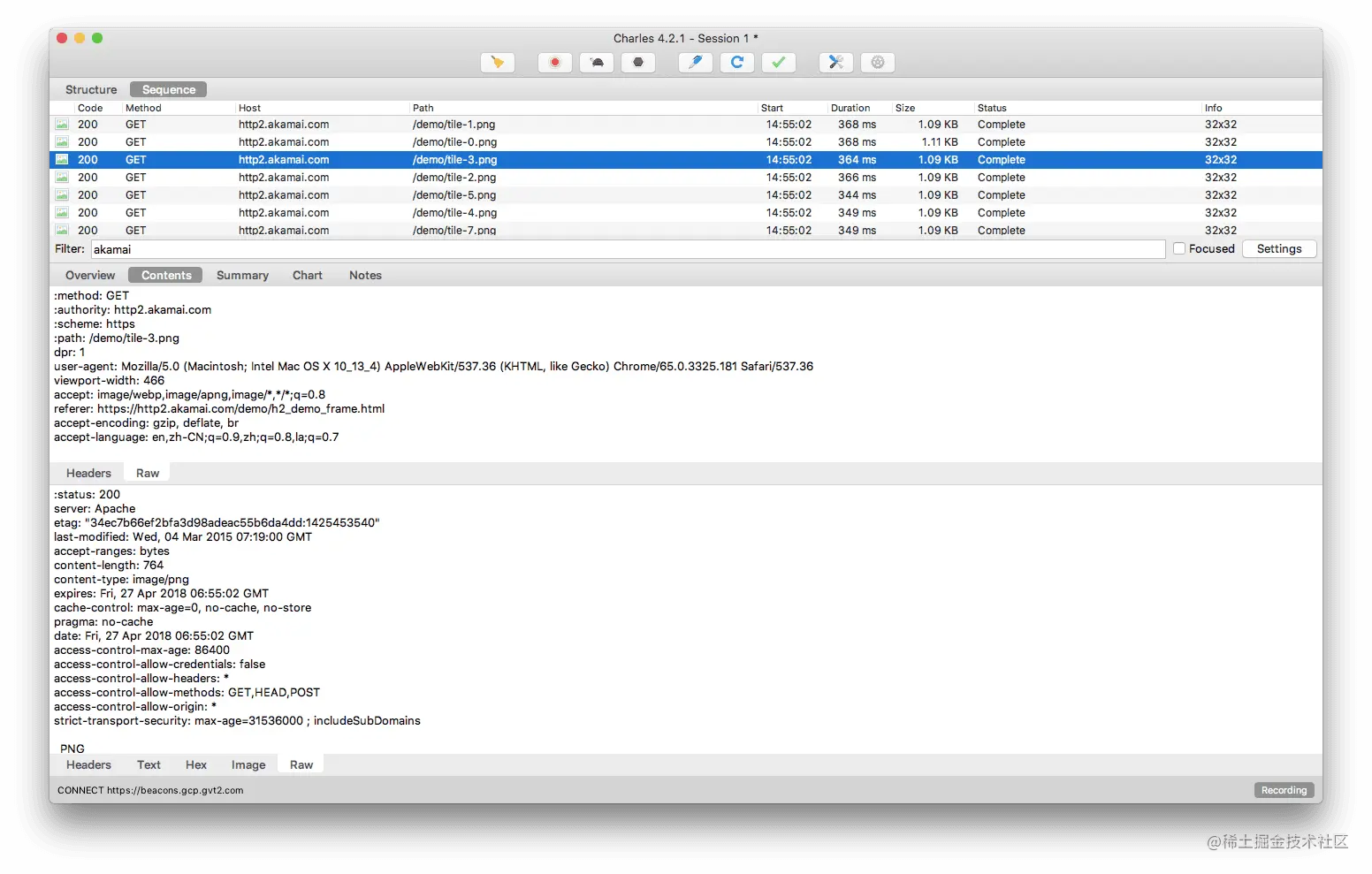
Task: Click the image icon of the tile-1.png row
Action: (x=62, y=125)
